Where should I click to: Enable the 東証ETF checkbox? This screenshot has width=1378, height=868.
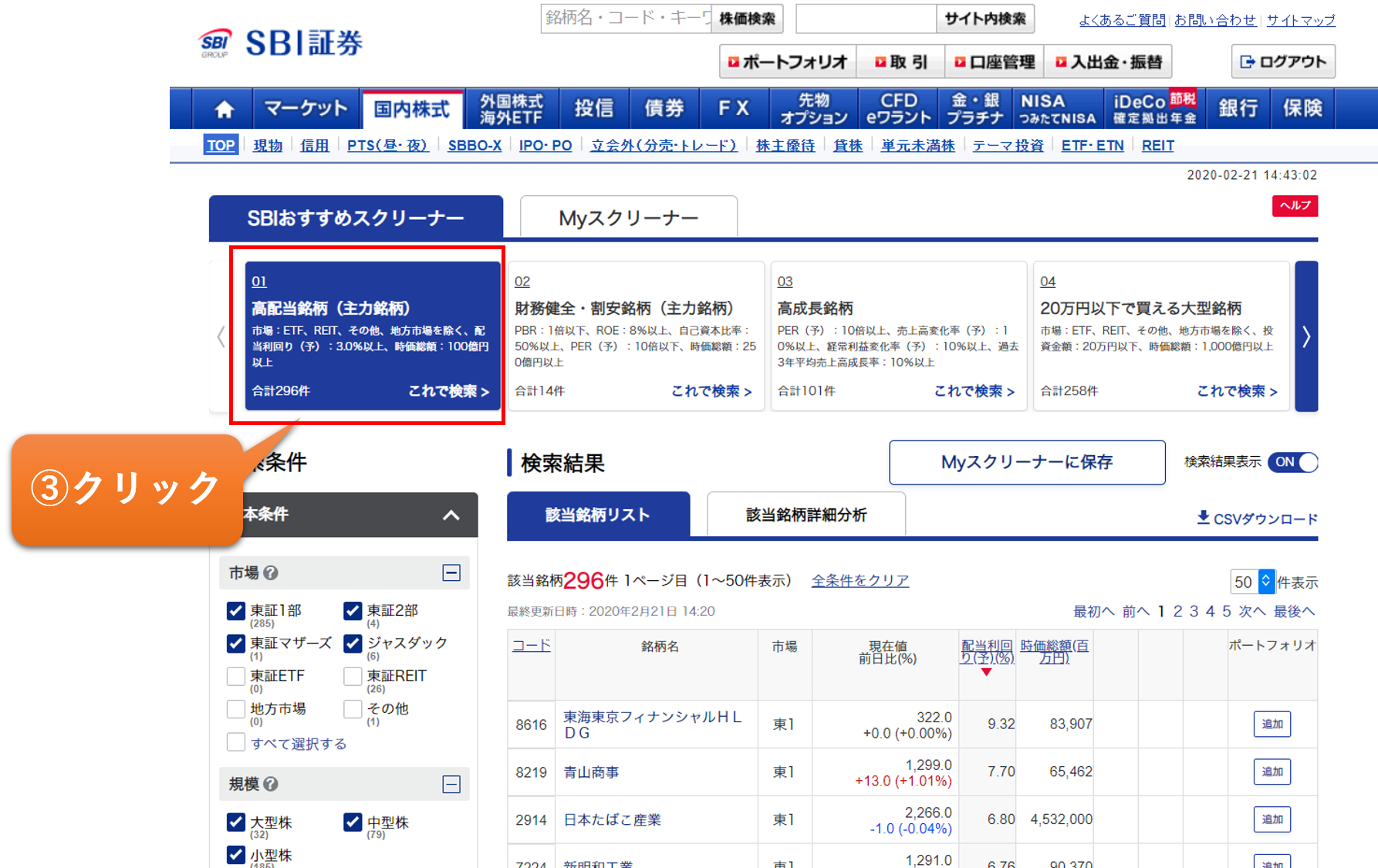pyautogui.click(x=236, y=677)
